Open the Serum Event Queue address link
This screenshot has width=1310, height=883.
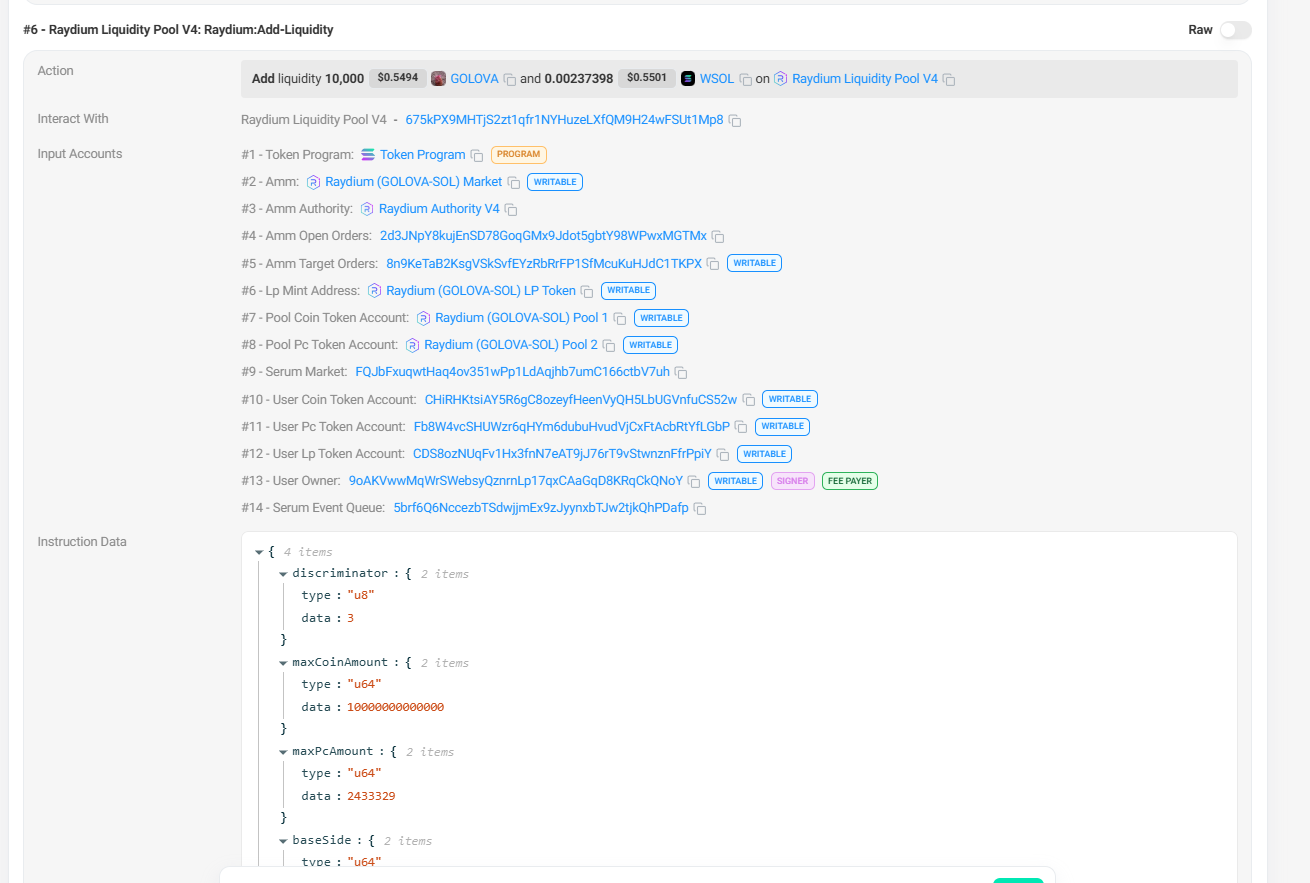point(541,508)
